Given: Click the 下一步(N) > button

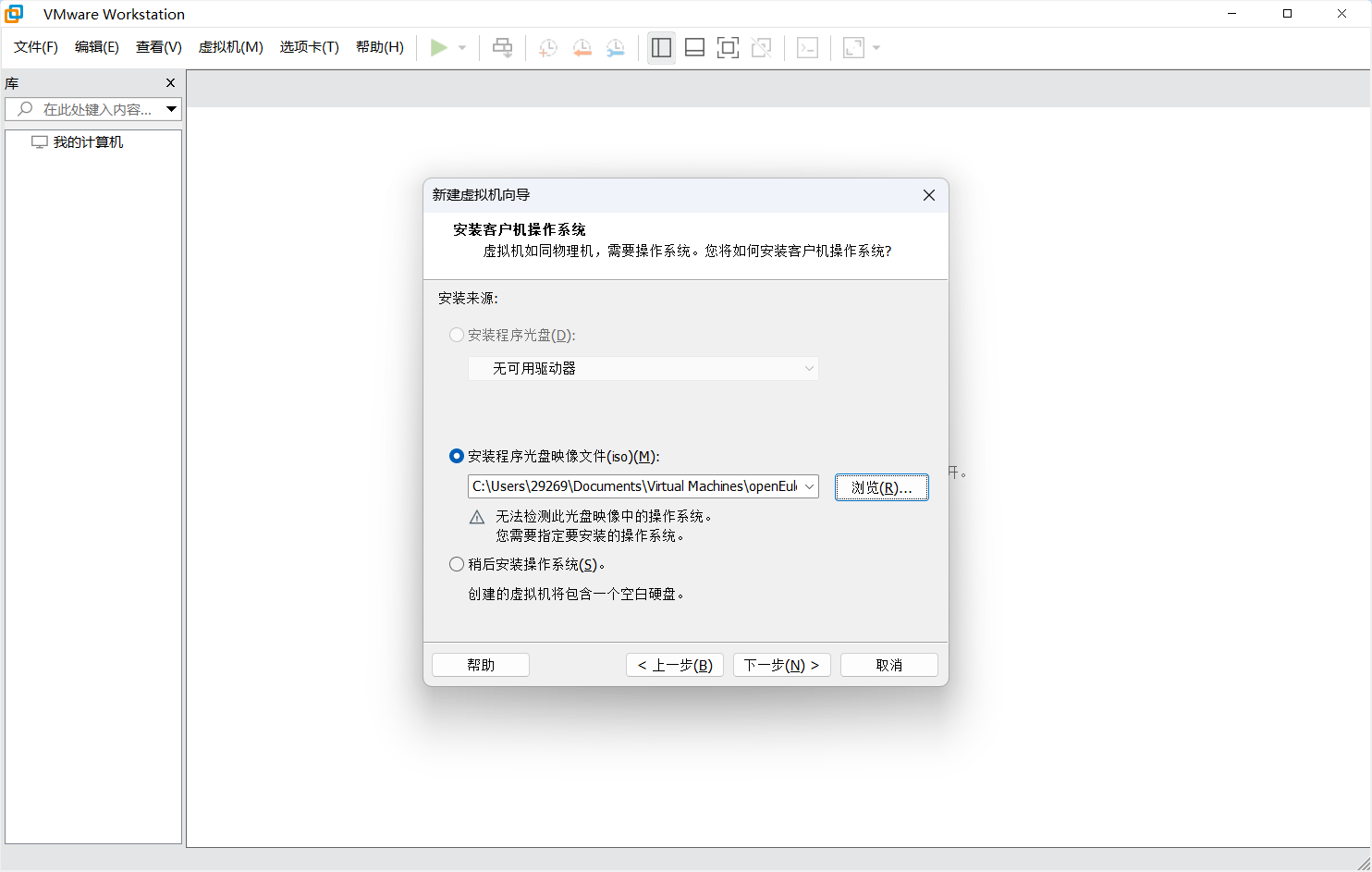Looking at the screenshot, I should [x=782, y=665].
